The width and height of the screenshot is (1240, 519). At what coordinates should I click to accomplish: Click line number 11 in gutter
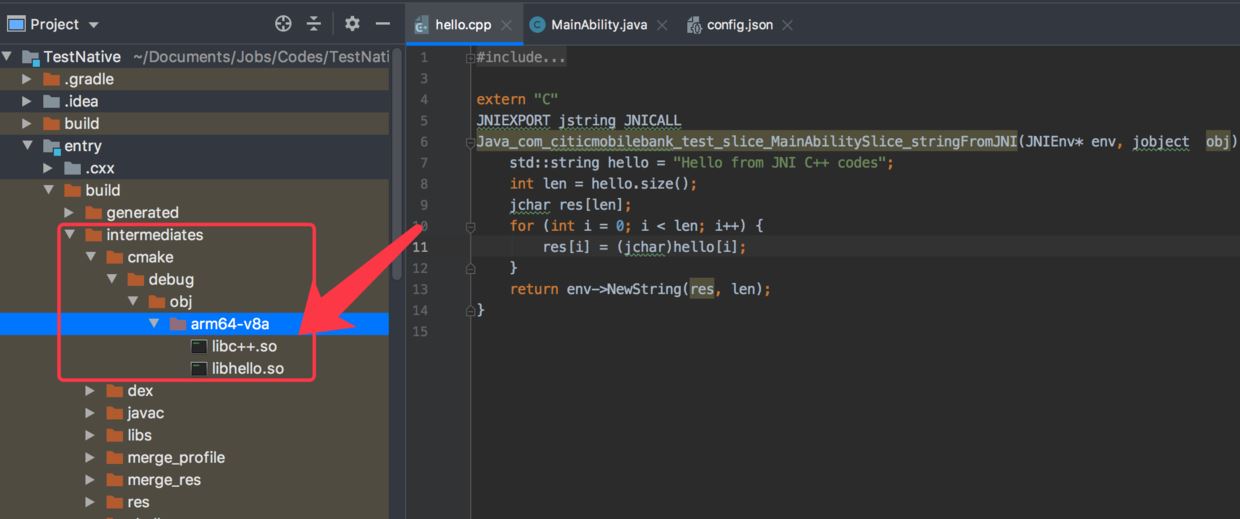[x=420, y=247]
